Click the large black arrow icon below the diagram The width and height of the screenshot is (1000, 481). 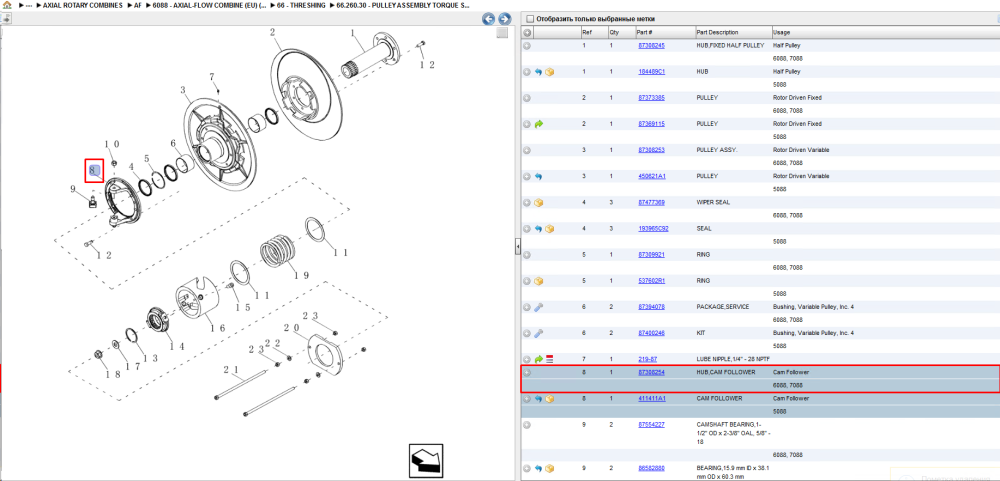tap(425, 461)
